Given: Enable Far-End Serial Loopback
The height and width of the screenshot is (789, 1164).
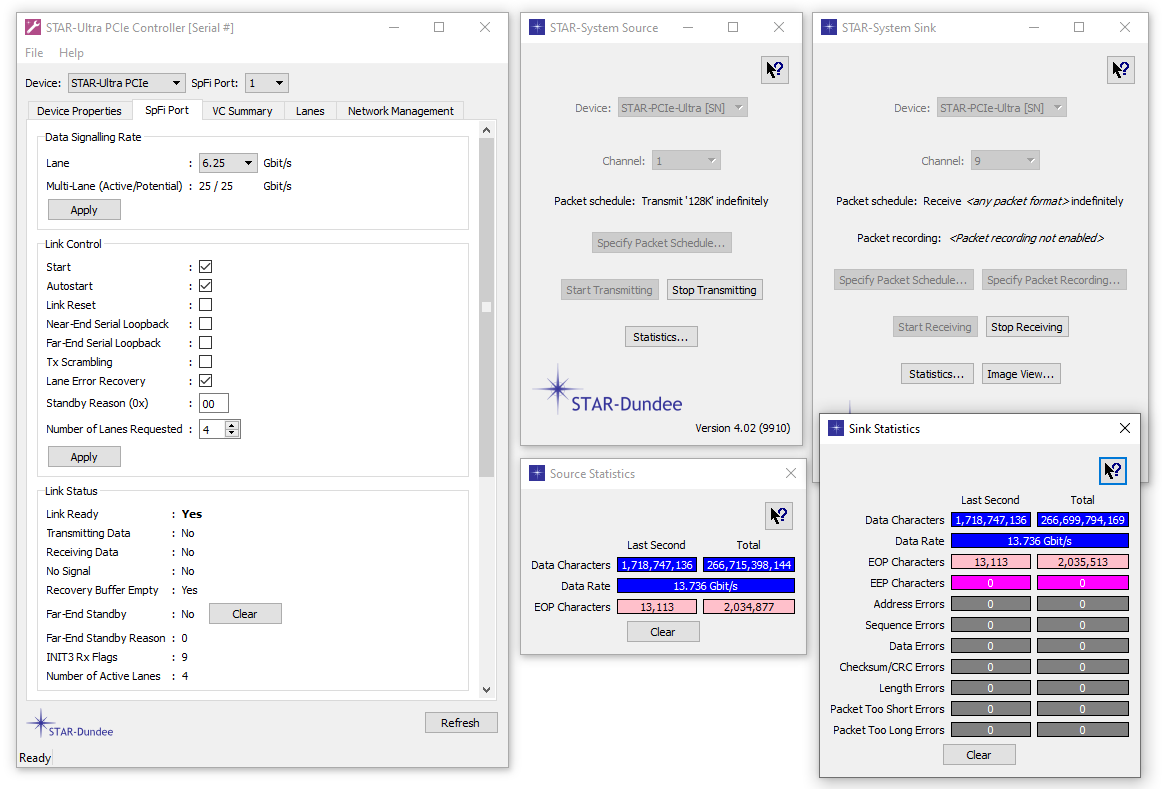Looking at the screenshot, I should (x=206, y=343).
